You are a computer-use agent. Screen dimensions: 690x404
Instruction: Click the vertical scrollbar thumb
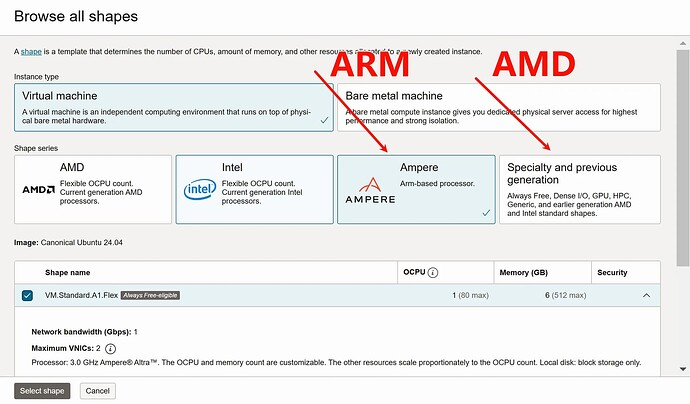(x=683, y=158)
